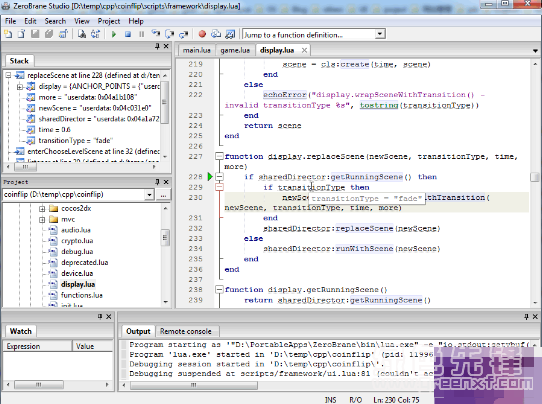Select the newScene stack variable

[95, 108]
